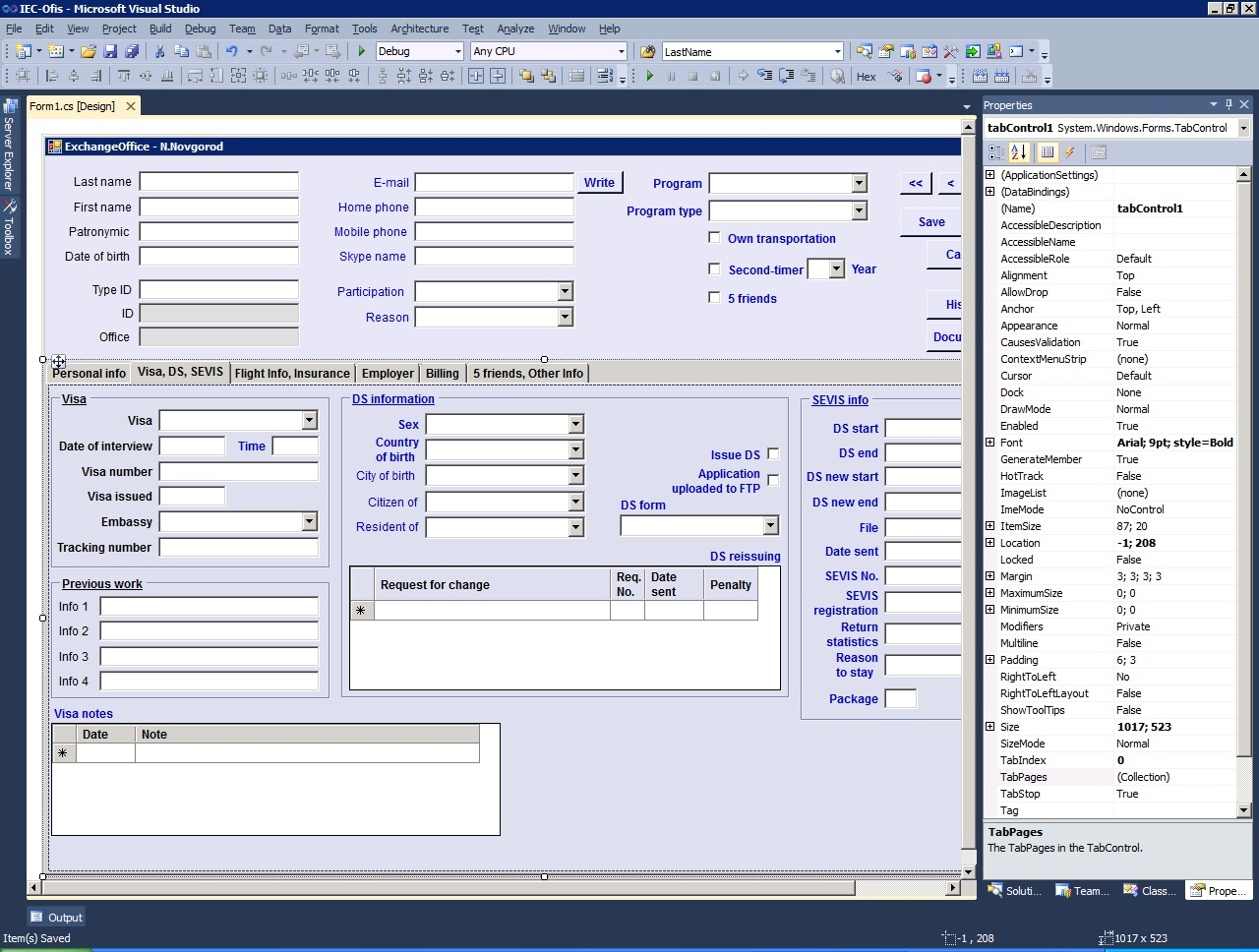Image resolution: width=1259 pixels, height=952 pixels.
Task: Open the Format menu
Action: click(322, 29)
